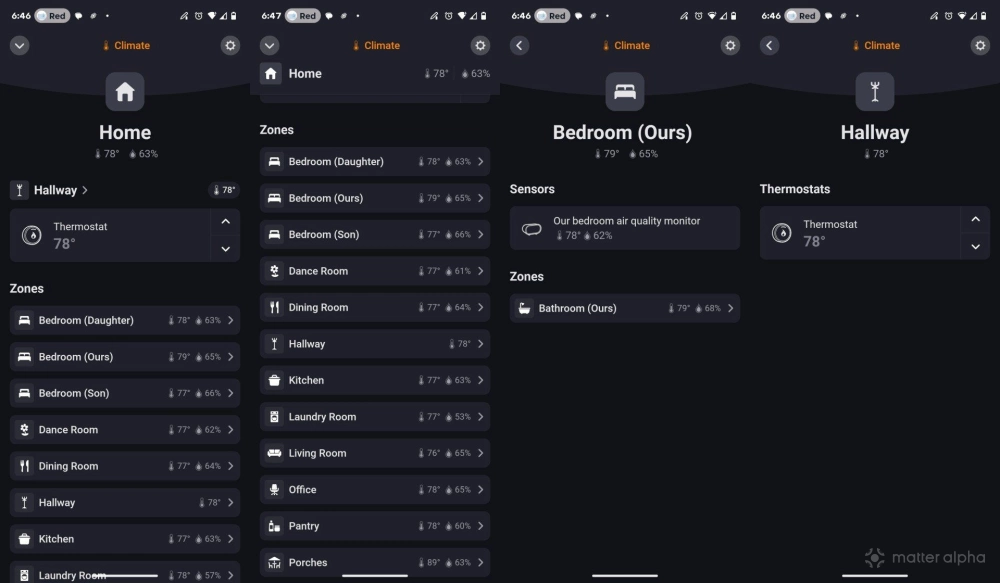
Task: Tap Pantry icon
Action: (274, 526)
